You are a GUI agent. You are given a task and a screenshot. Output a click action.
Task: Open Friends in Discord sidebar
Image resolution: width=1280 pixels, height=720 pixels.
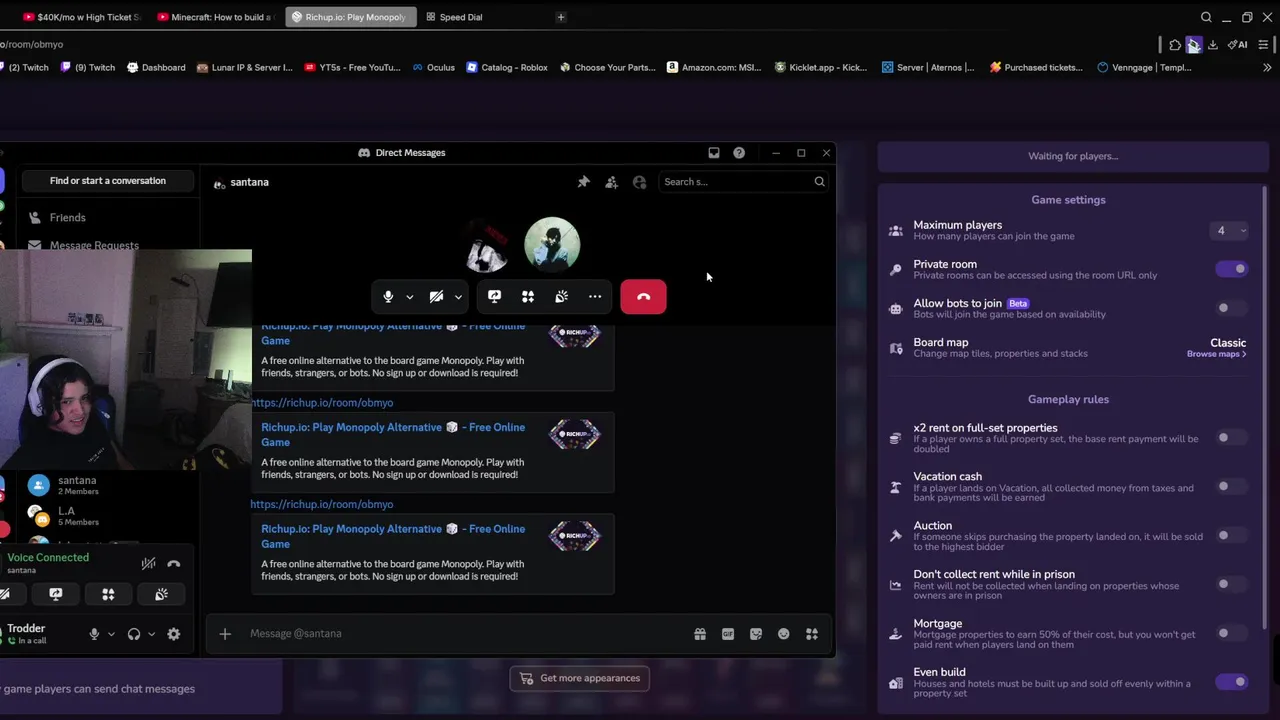pos(108,218)
